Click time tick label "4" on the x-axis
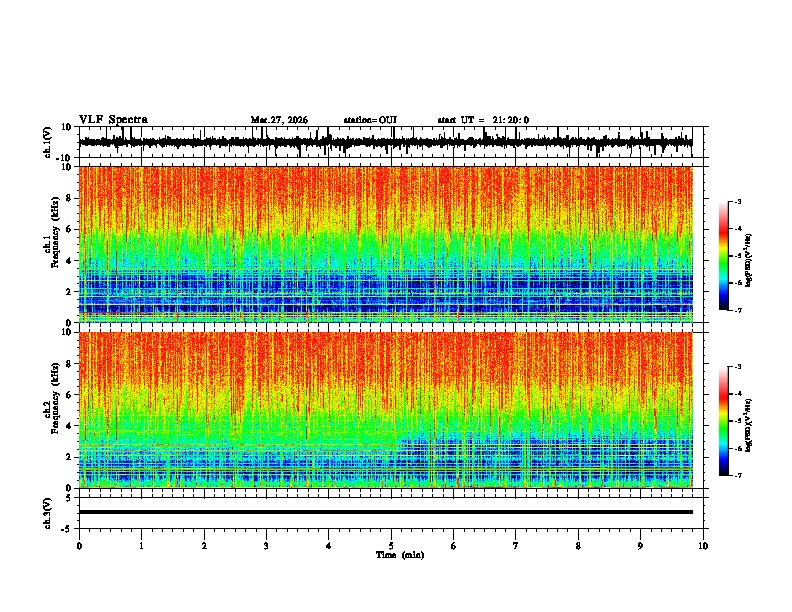792x612 pixels. pyautogui.click(x=329, y=546)
